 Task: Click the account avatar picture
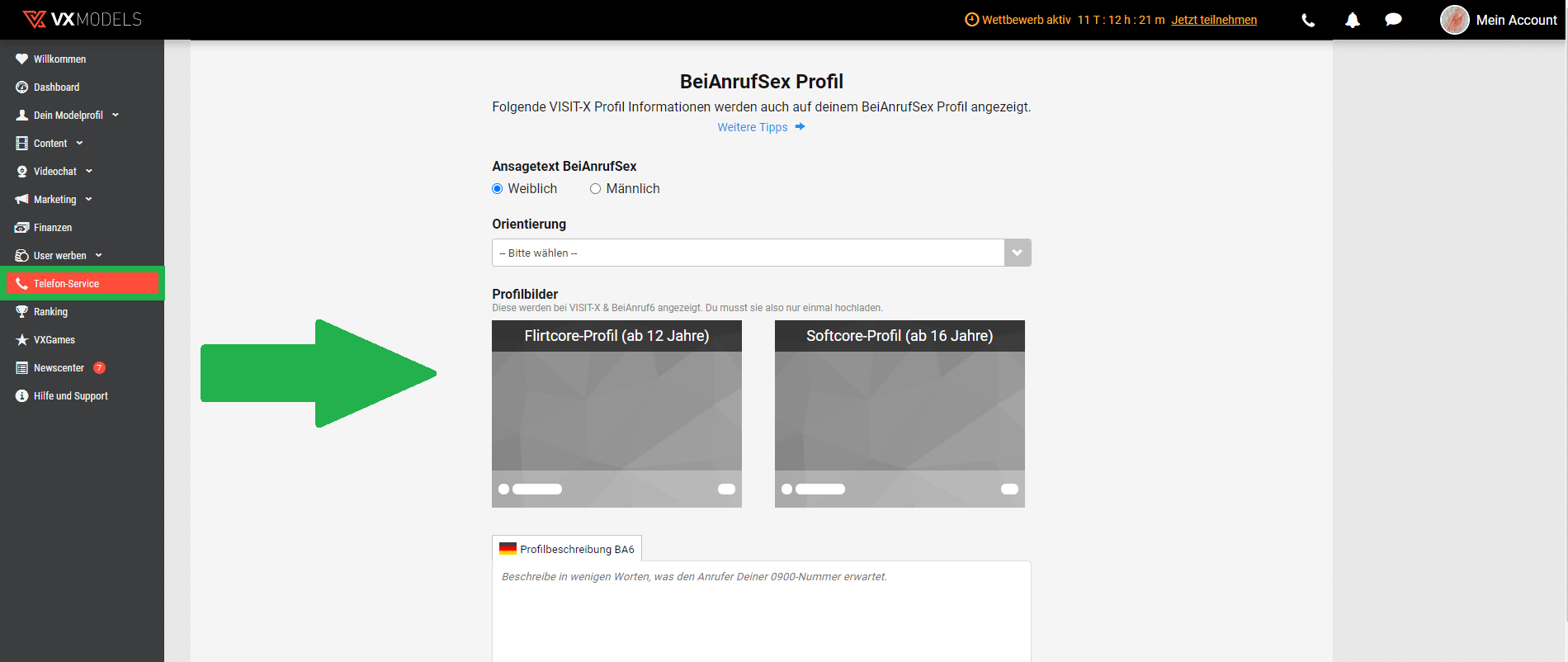pos(1455,20)
